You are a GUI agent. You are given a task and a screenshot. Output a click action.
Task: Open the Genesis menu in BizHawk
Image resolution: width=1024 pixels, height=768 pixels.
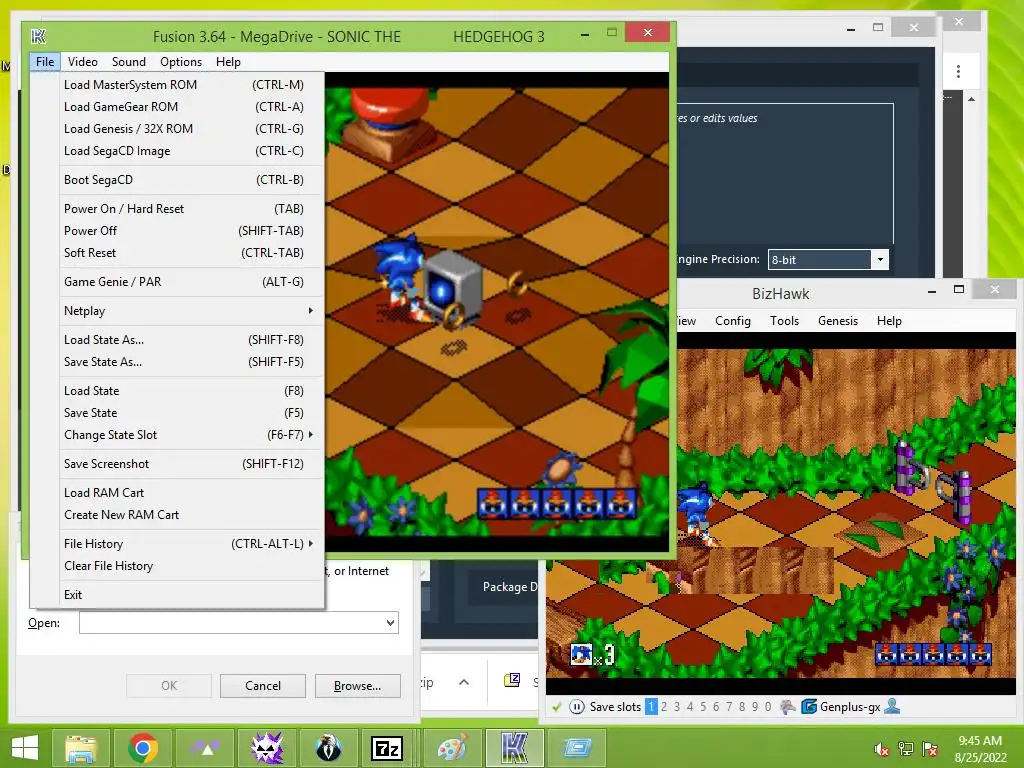pos(838,321)
